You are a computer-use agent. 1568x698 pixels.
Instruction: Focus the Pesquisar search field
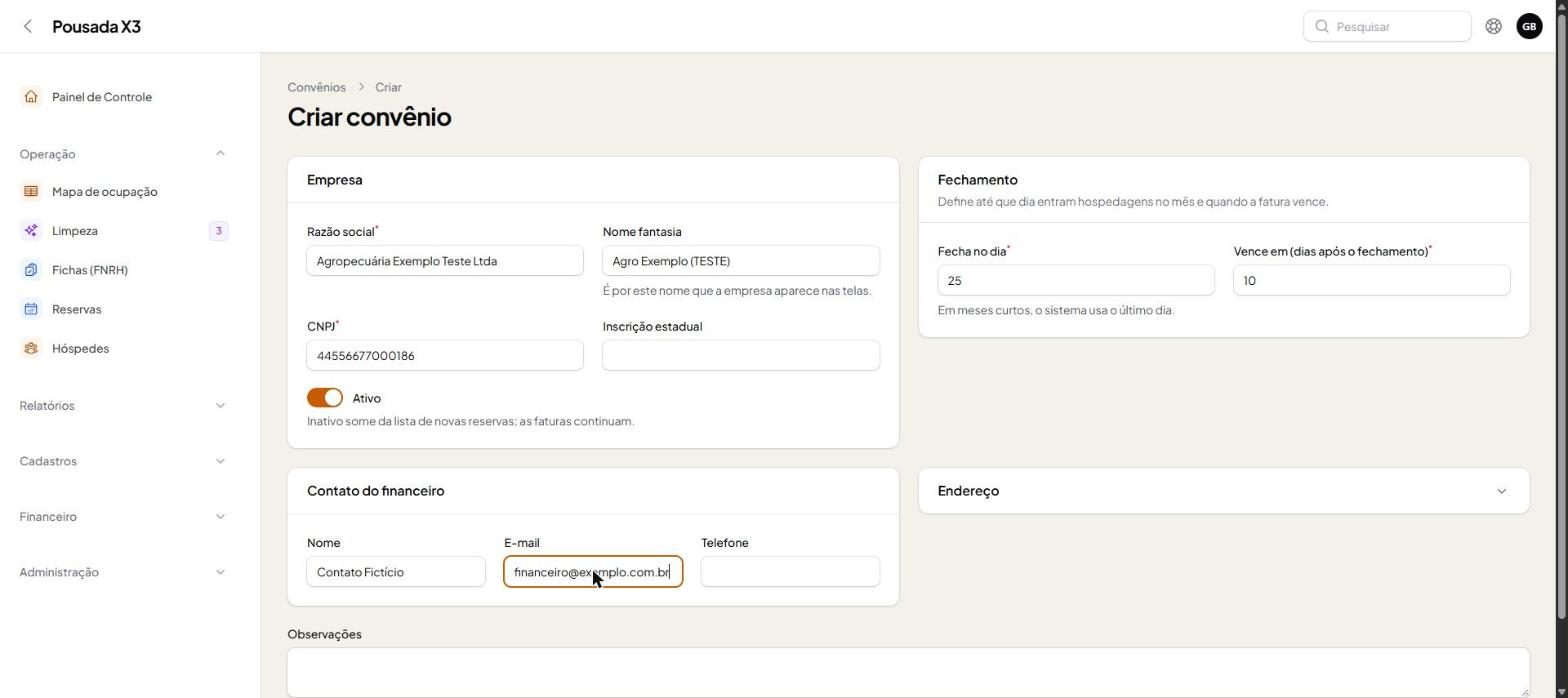(x=1387, y=27)
